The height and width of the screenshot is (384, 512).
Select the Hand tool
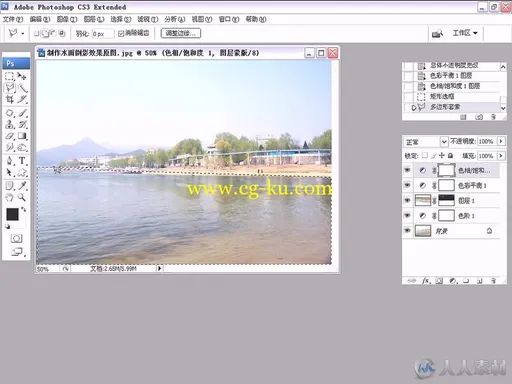click(x=9, y=197)
